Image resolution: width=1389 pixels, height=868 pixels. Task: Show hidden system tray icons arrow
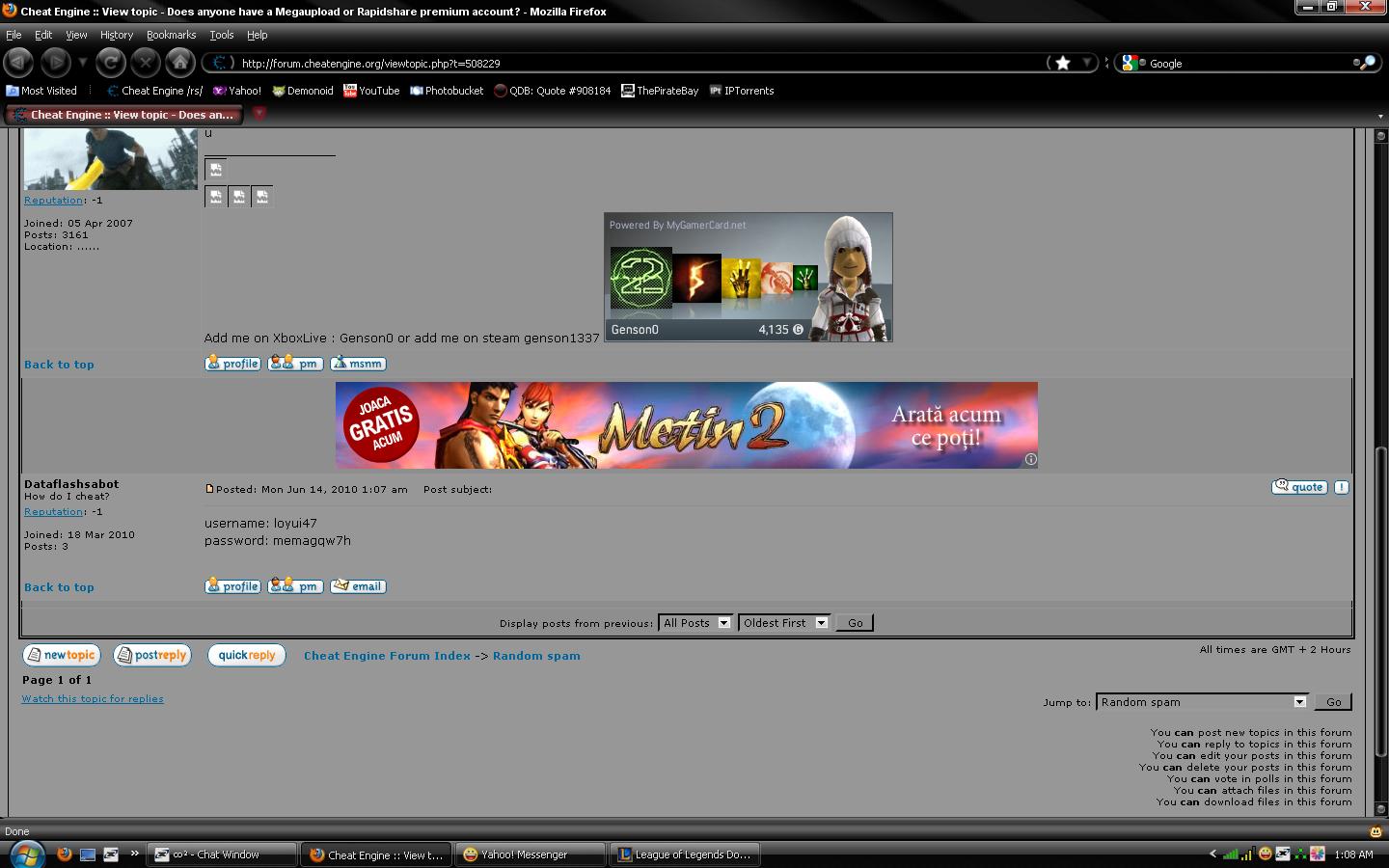pyautogui.click(x=1212, y=854)
